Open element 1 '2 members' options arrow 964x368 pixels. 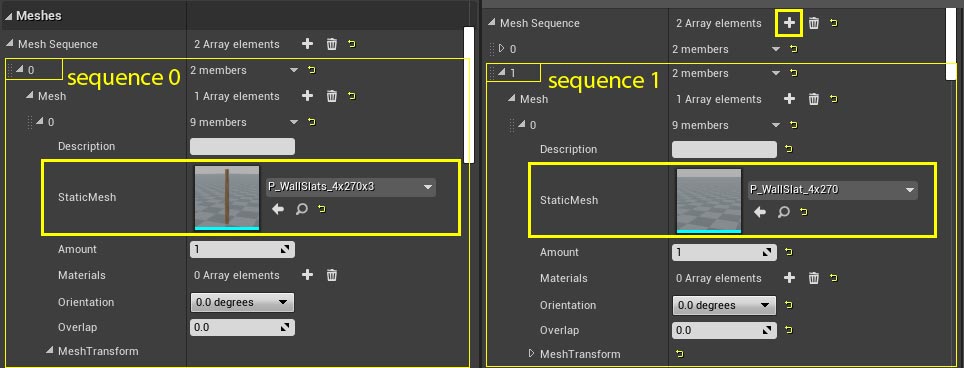[776, 73]
